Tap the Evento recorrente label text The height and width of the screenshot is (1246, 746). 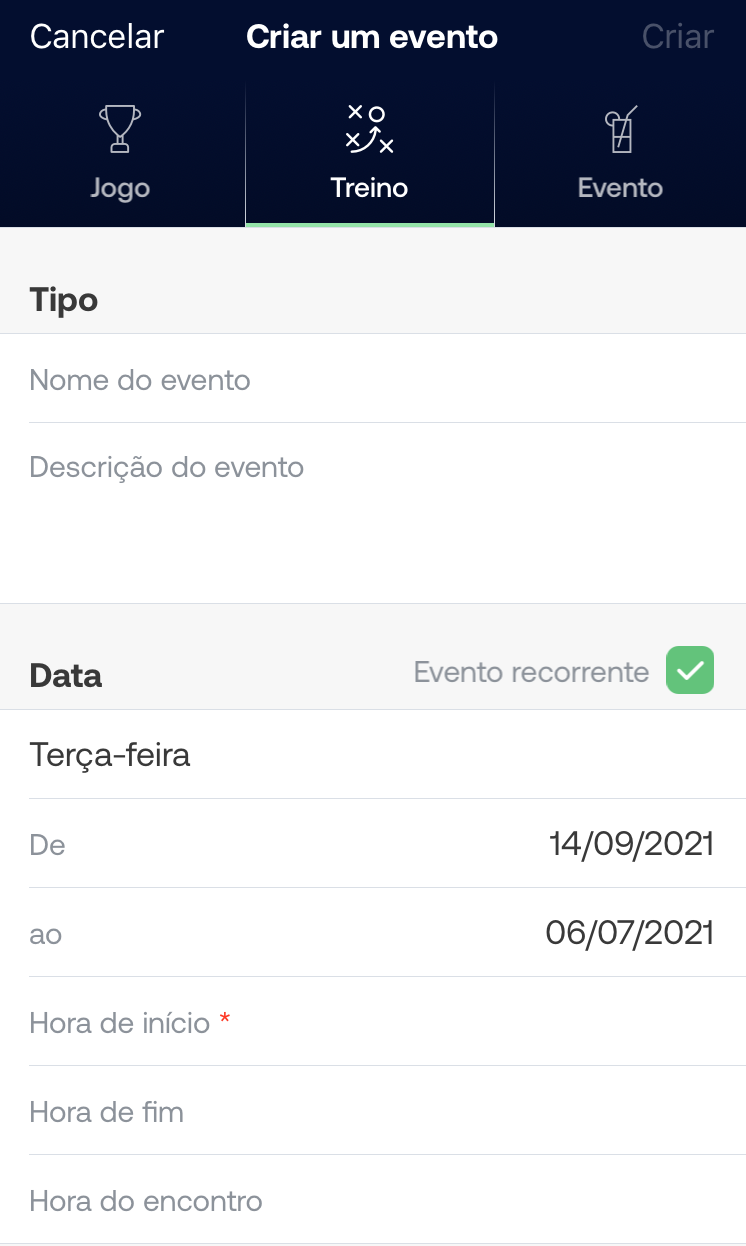(x=531, y=672)
